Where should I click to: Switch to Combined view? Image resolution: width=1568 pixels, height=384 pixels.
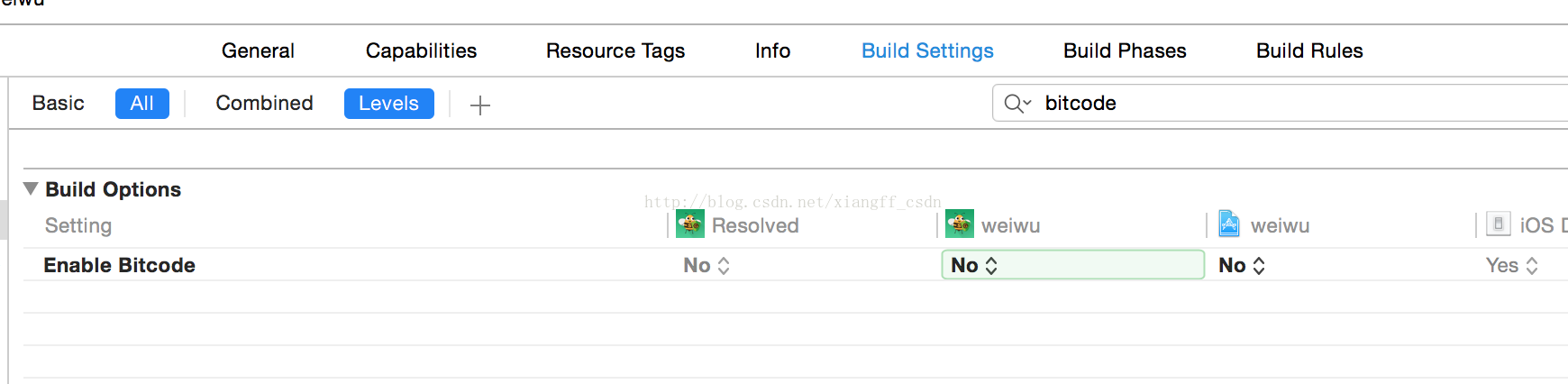[x=264, y=104]
